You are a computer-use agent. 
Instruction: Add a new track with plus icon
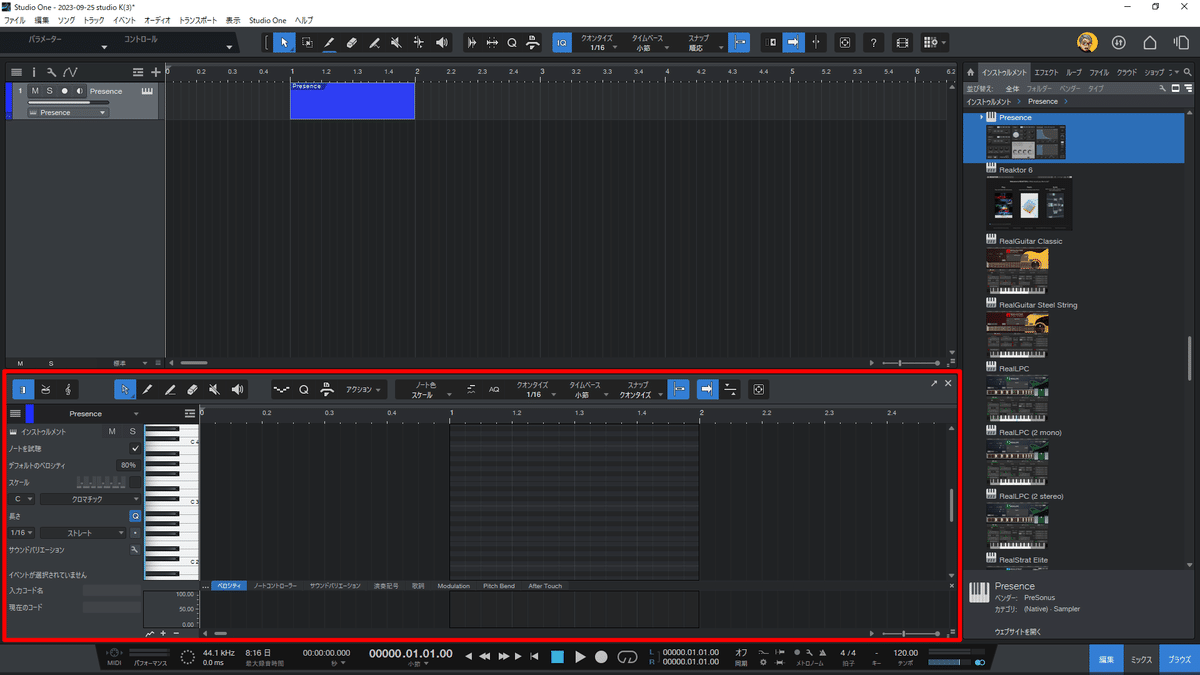(x=155, y=72)
